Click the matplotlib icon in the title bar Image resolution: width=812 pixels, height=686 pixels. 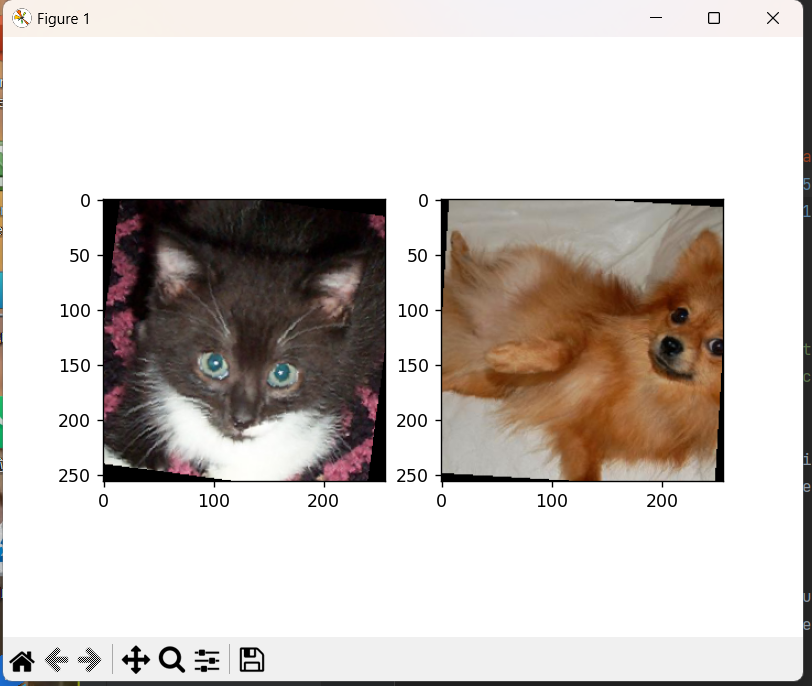20,17
